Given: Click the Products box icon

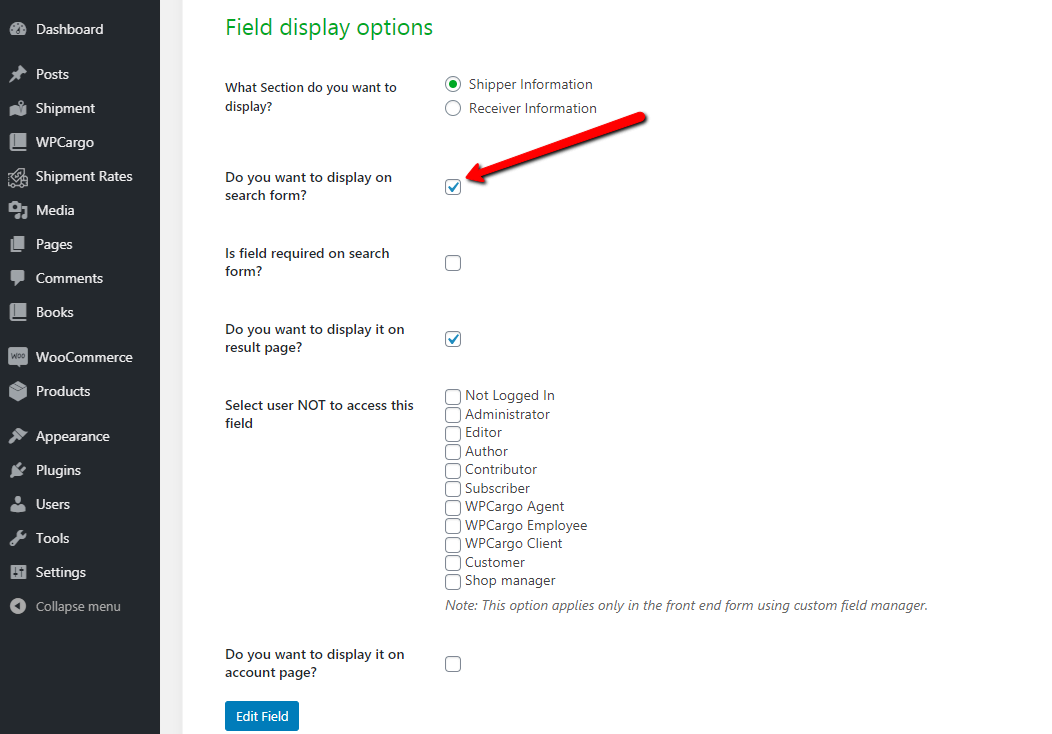Looking at the screenshot, I should click(18, 391).
